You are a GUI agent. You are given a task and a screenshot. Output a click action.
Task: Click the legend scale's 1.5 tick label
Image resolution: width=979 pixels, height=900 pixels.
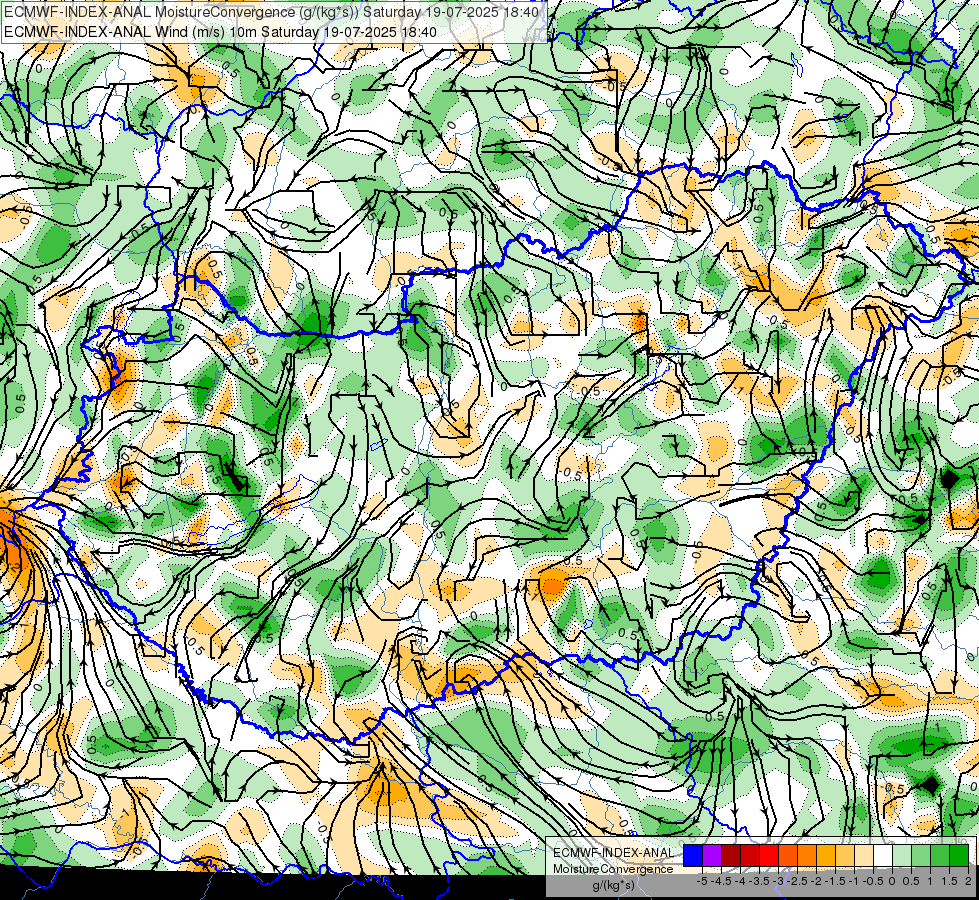pos(950,881)
